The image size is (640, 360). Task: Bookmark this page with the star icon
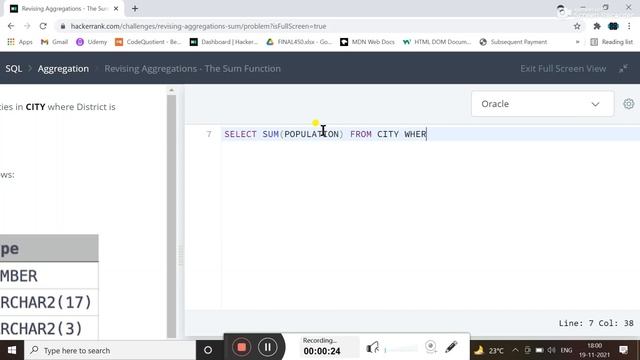click(577, 26)
